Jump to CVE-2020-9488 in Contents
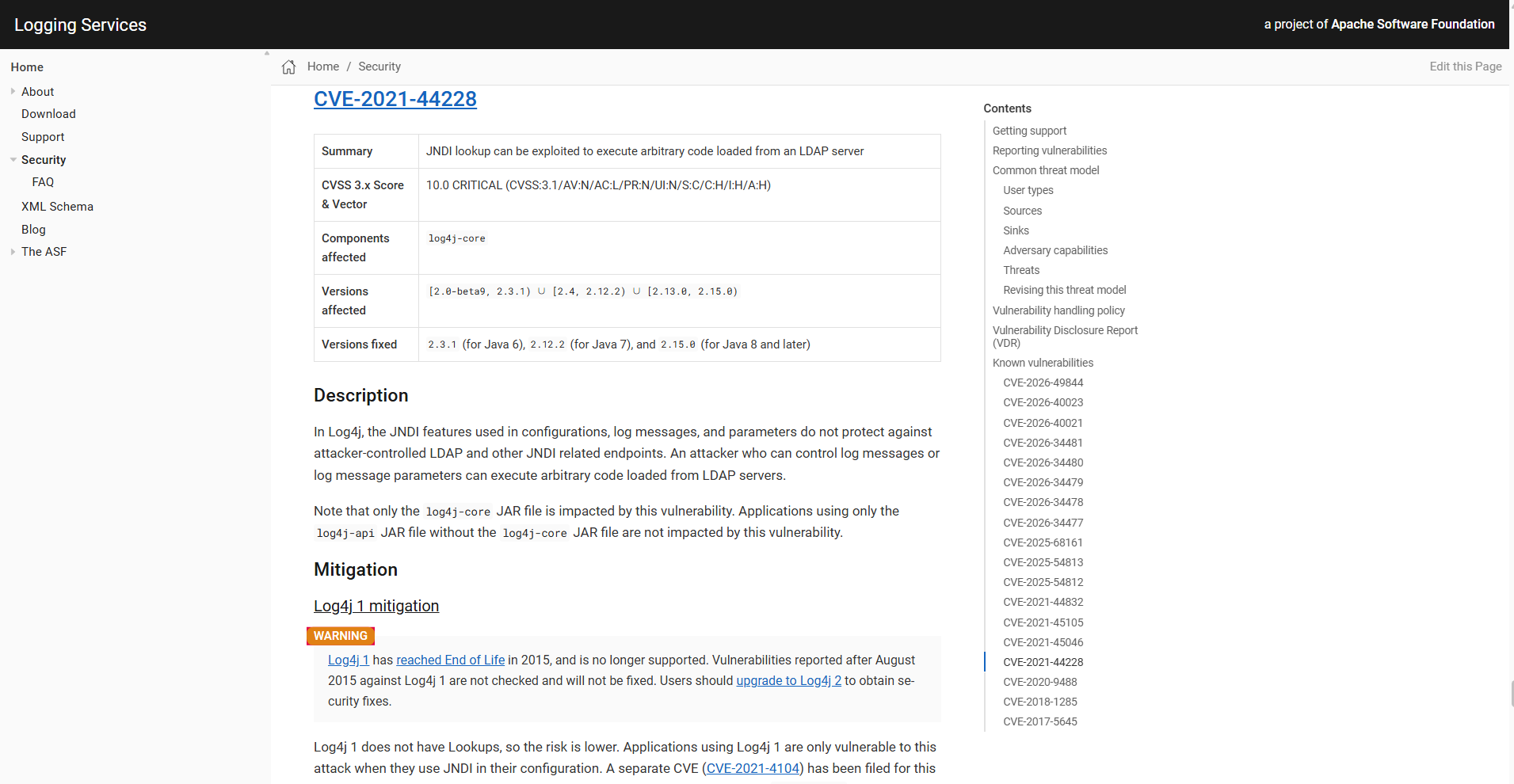This screenshot has height=784, width=1514. (x=1040, y=682)
